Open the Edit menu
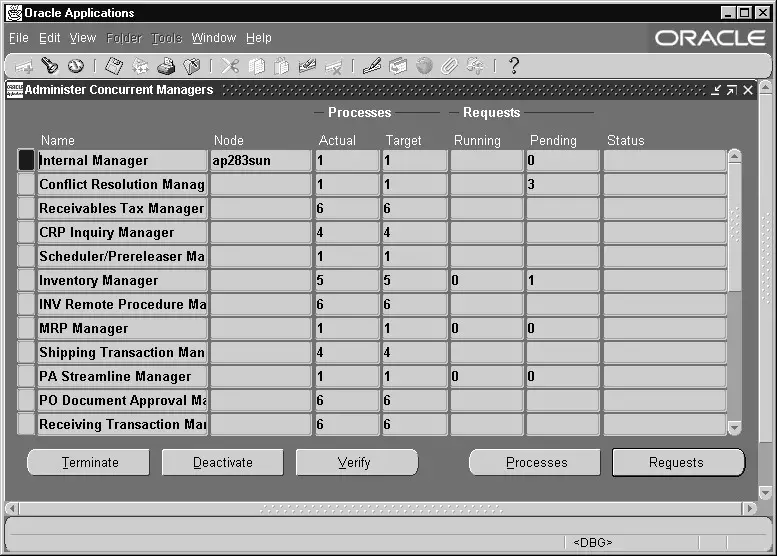This screenshot has height=556, width=777. coord(50,38)
